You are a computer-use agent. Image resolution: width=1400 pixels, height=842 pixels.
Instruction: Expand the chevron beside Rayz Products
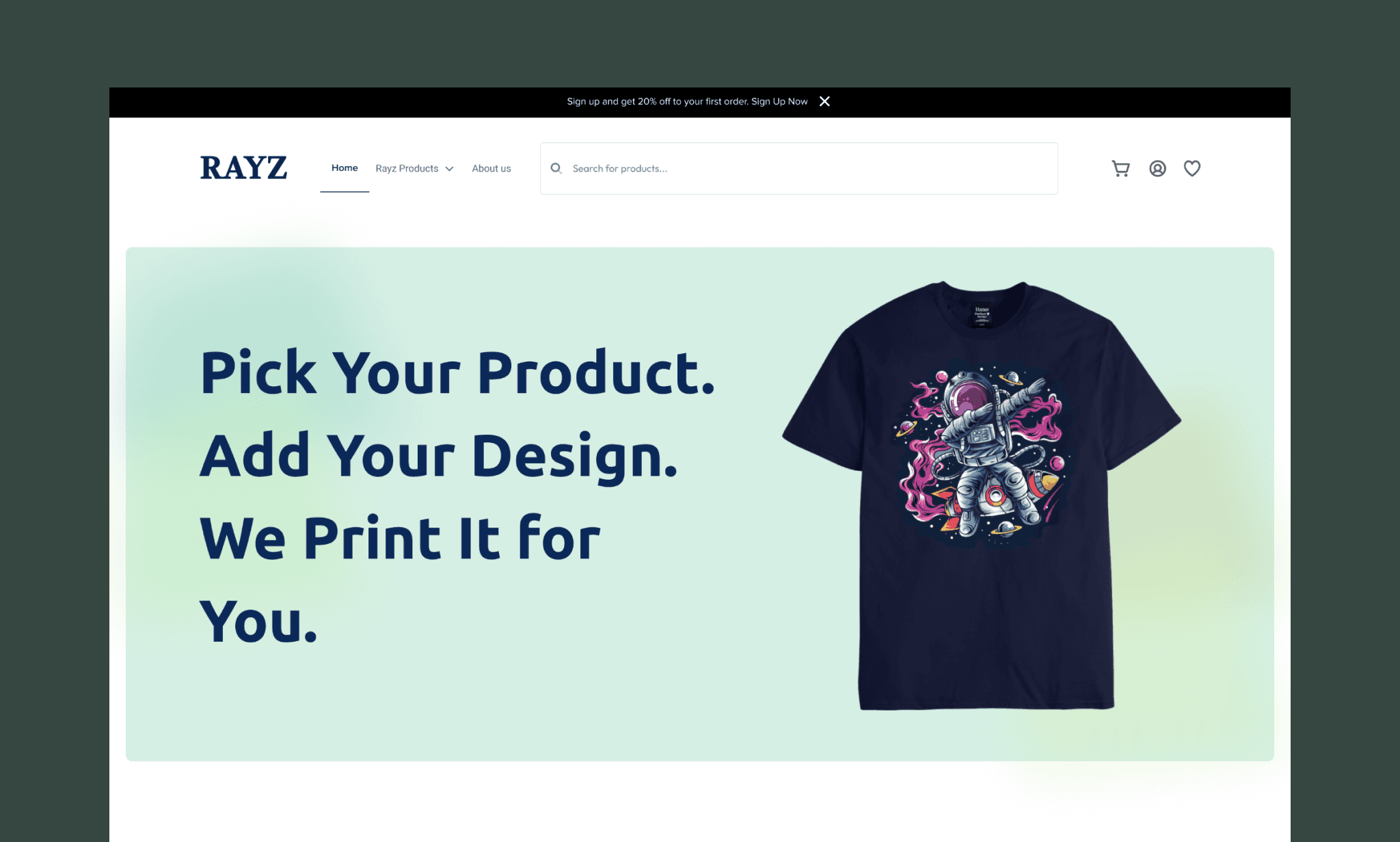[449, 169]
